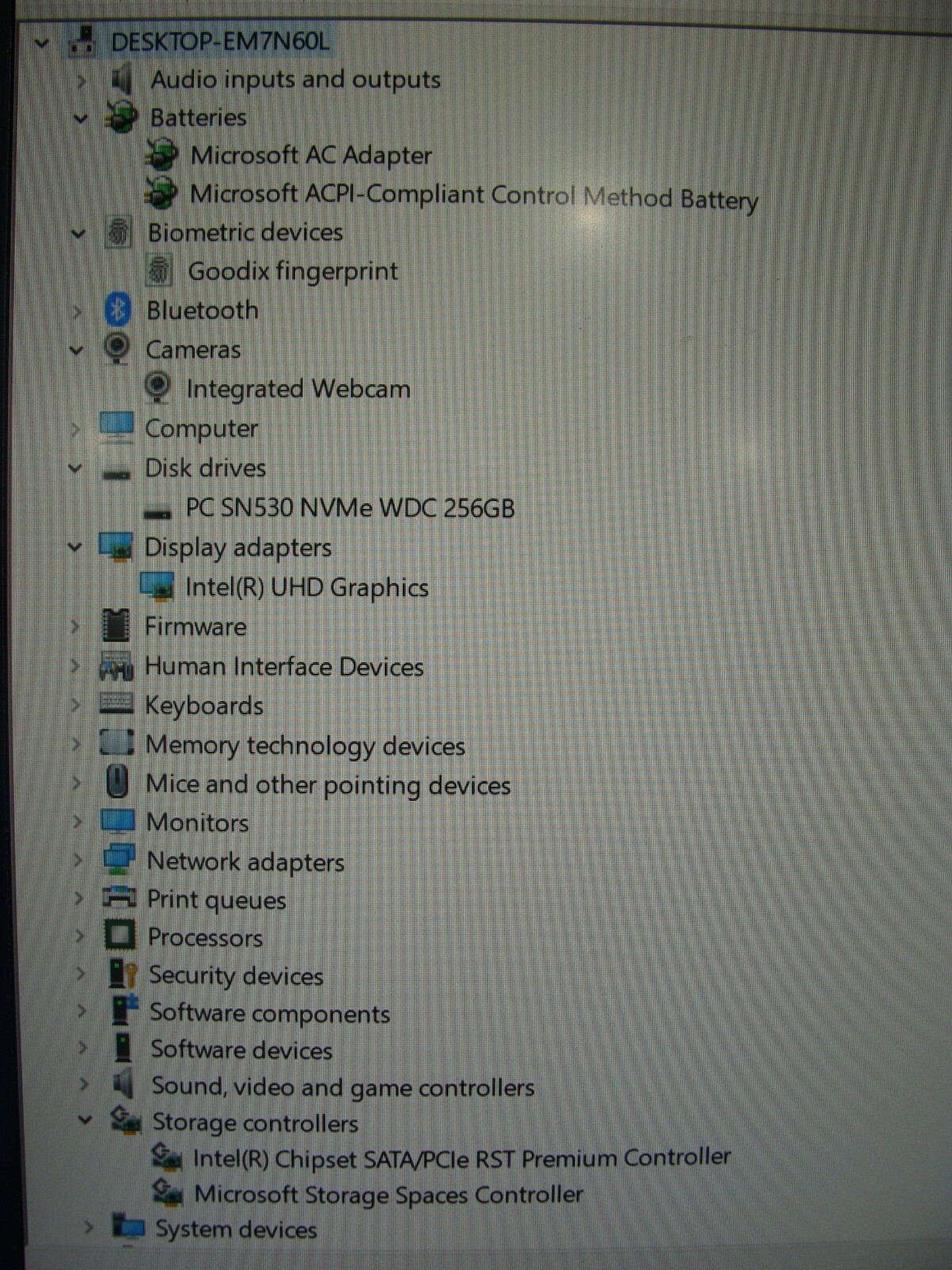
Task: Click the Monitors category icon
Action: (x=117, y=821)
